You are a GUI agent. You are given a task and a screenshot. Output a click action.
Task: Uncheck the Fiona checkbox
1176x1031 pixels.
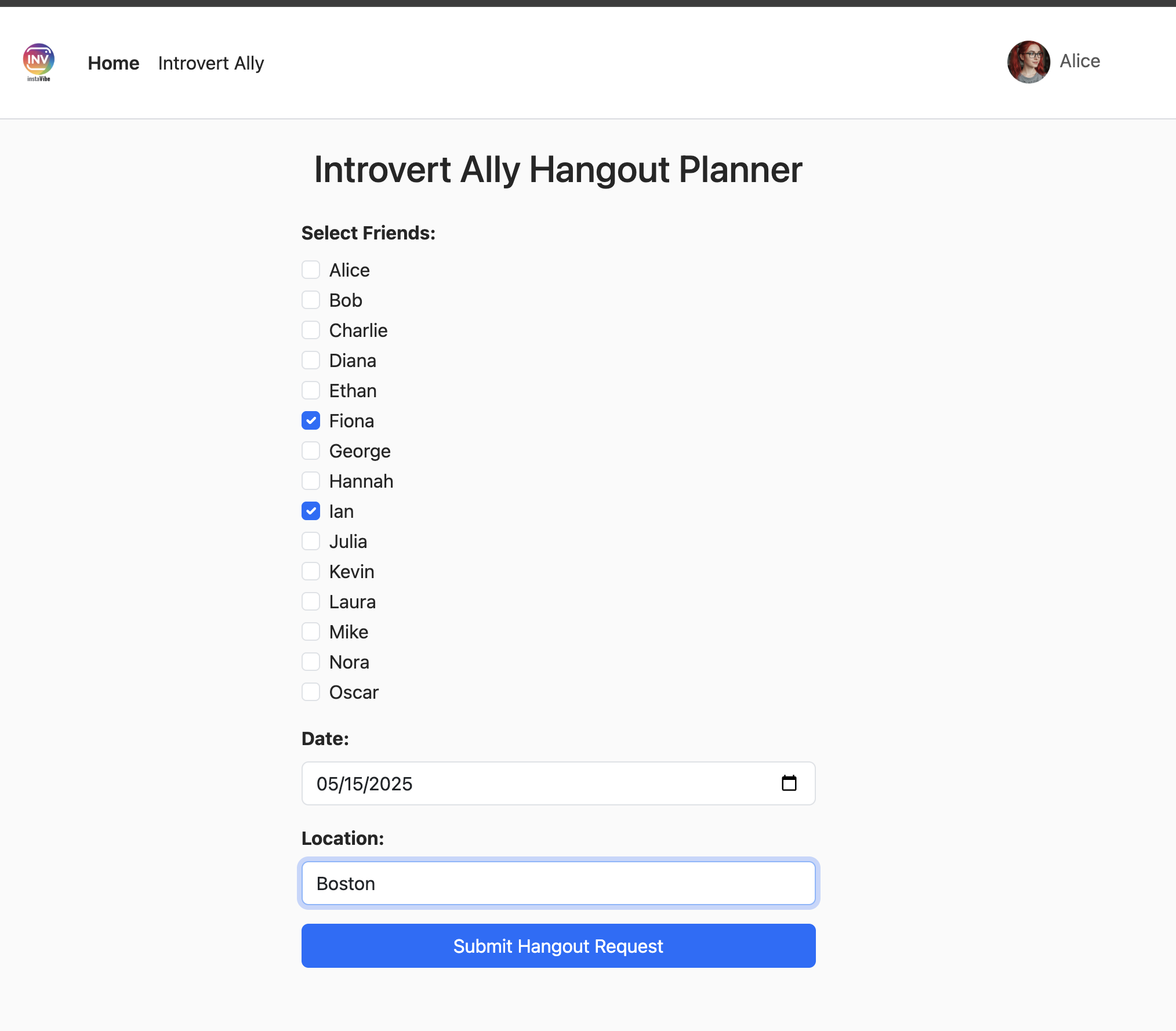coord(311,420)
